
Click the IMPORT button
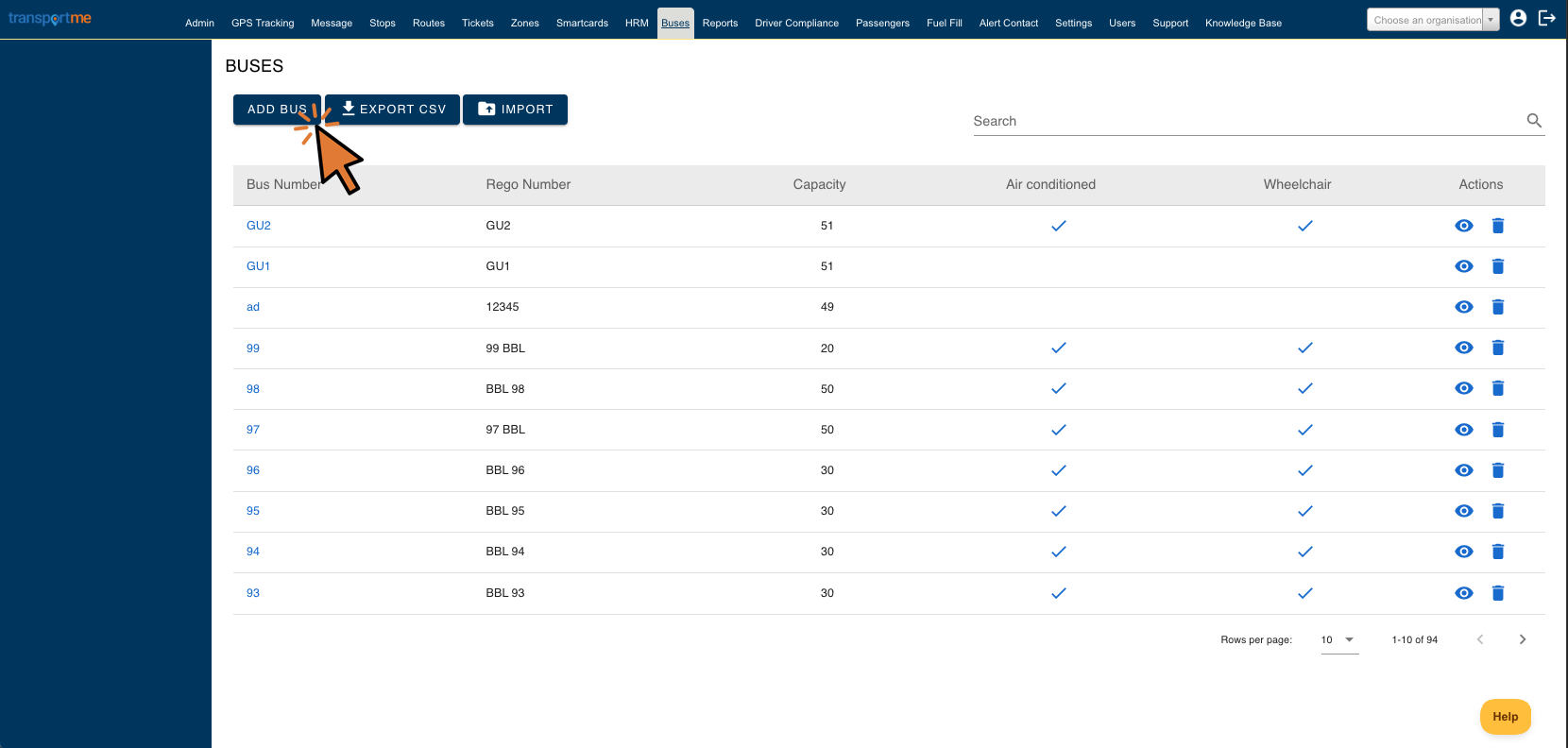point(515,110)
